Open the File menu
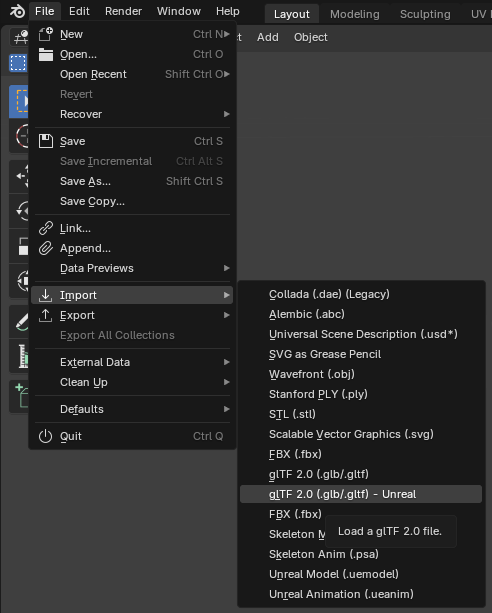The width and height of the screenshot is (492, 613). 45,11
